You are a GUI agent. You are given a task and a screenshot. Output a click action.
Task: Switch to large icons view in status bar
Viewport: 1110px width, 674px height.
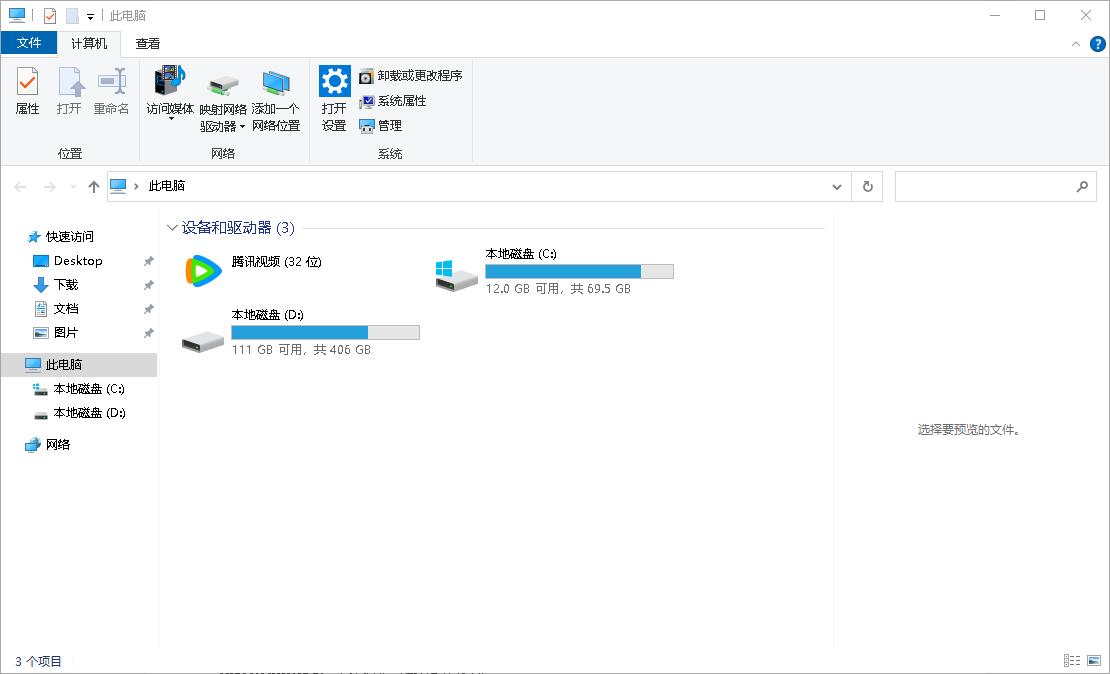coord(1093,660)
